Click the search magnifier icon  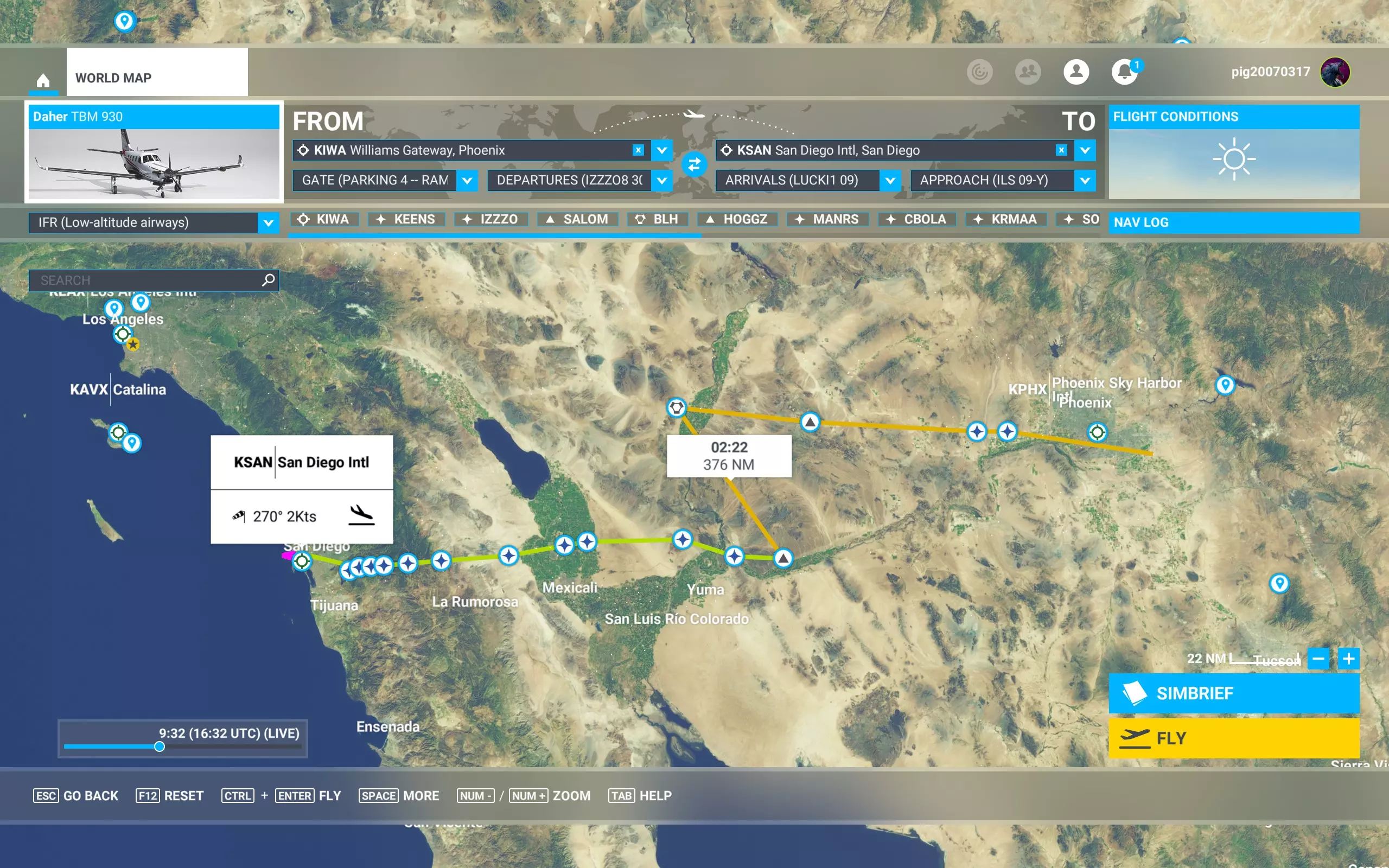point(268,280)
